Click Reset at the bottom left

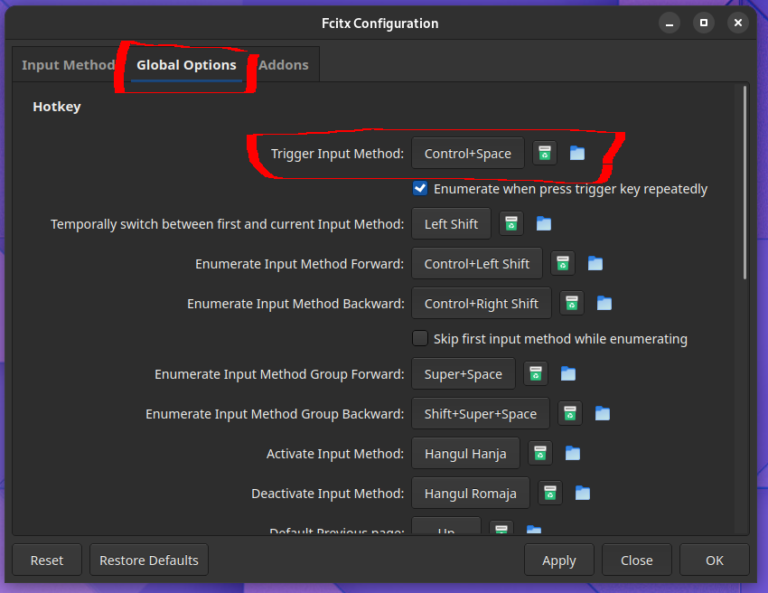tap(47, 560)
